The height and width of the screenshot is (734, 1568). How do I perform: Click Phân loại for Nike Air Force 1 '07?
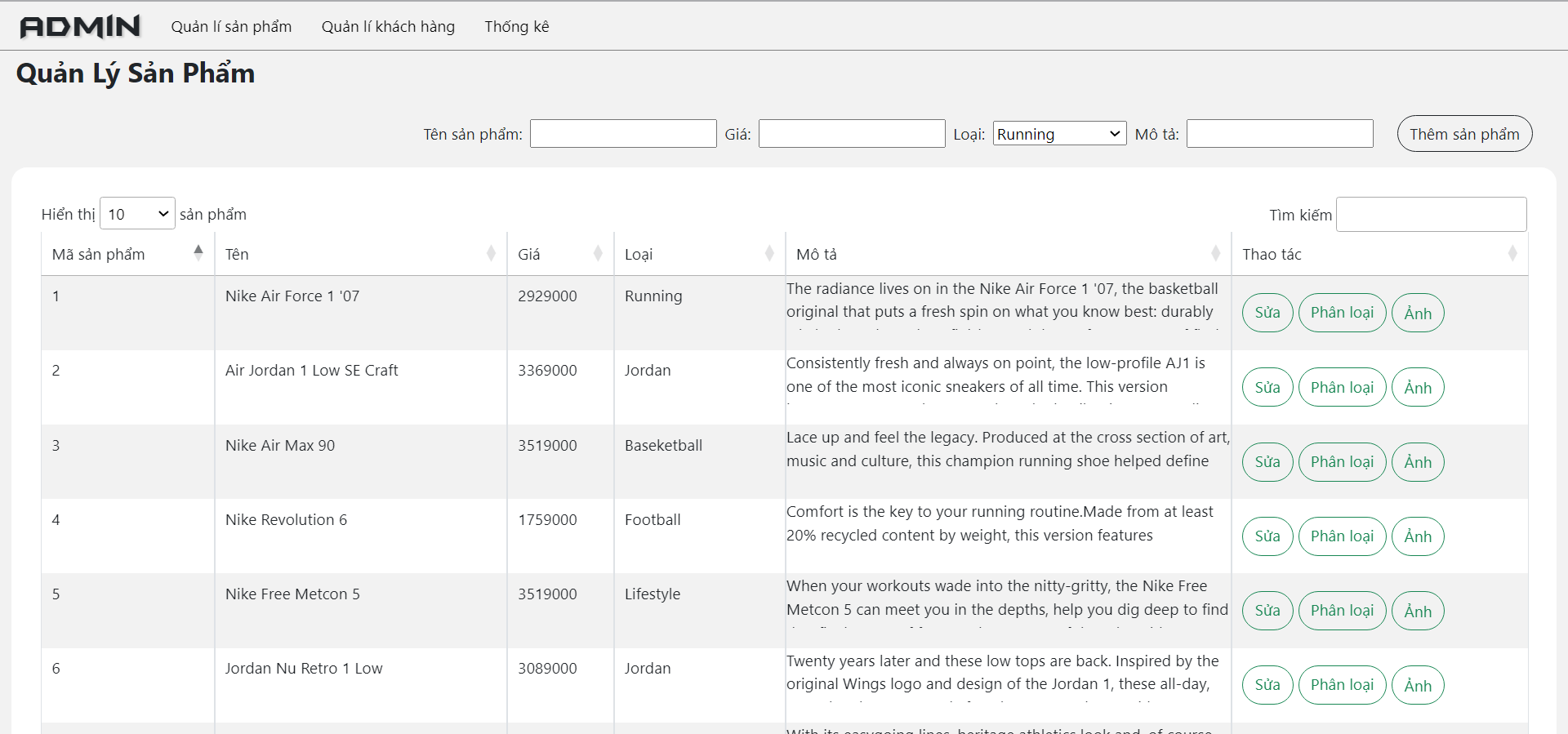pos(1342,313)
